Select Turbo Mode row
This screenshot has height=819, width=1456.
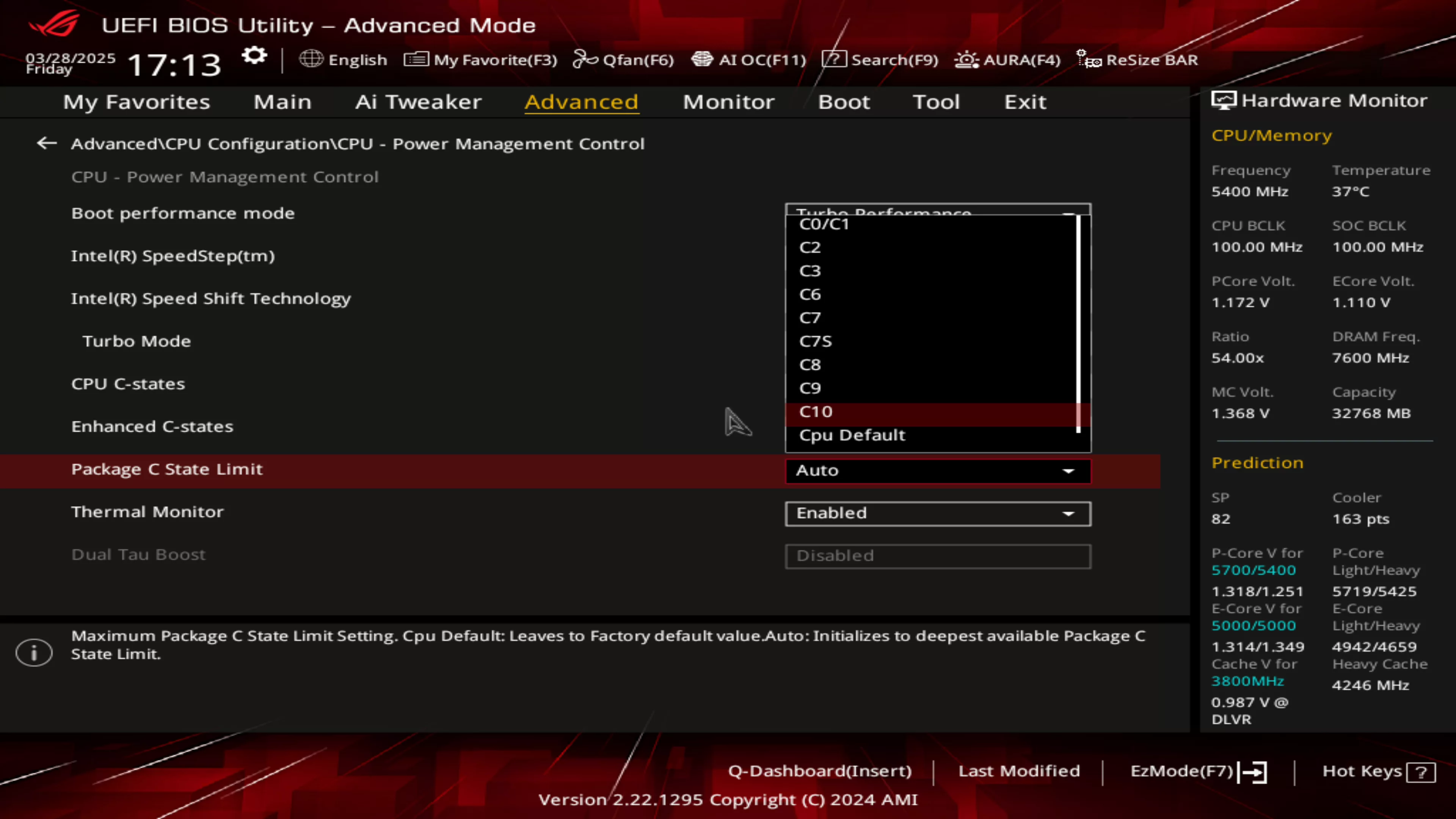point(136,341)
